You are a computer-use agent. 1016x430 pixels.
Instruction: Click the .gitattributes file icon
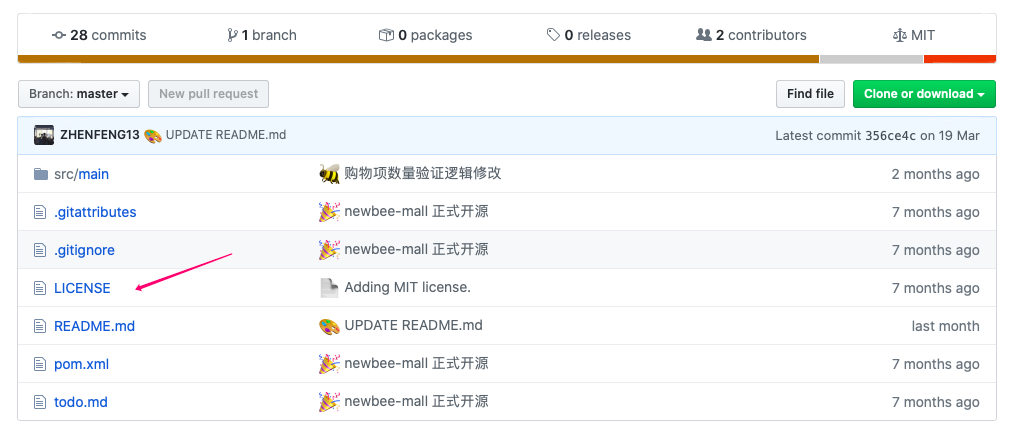41,212
